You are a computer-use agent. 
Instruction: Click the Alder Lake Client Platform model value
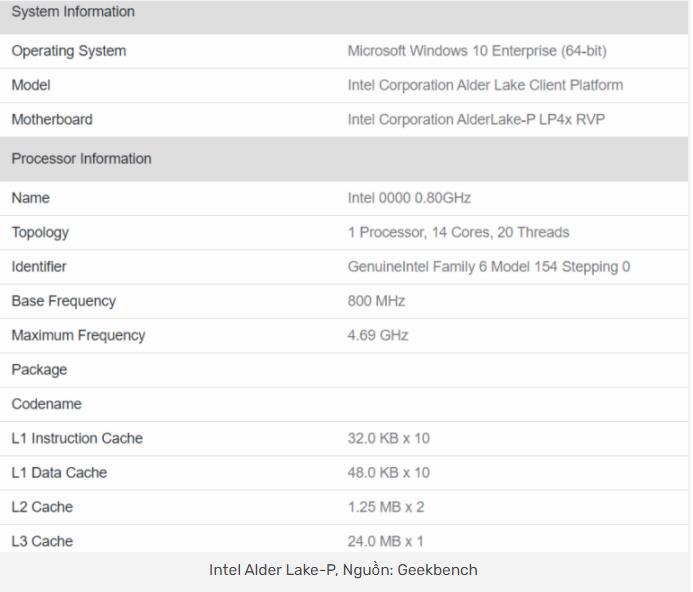(485, 85)
